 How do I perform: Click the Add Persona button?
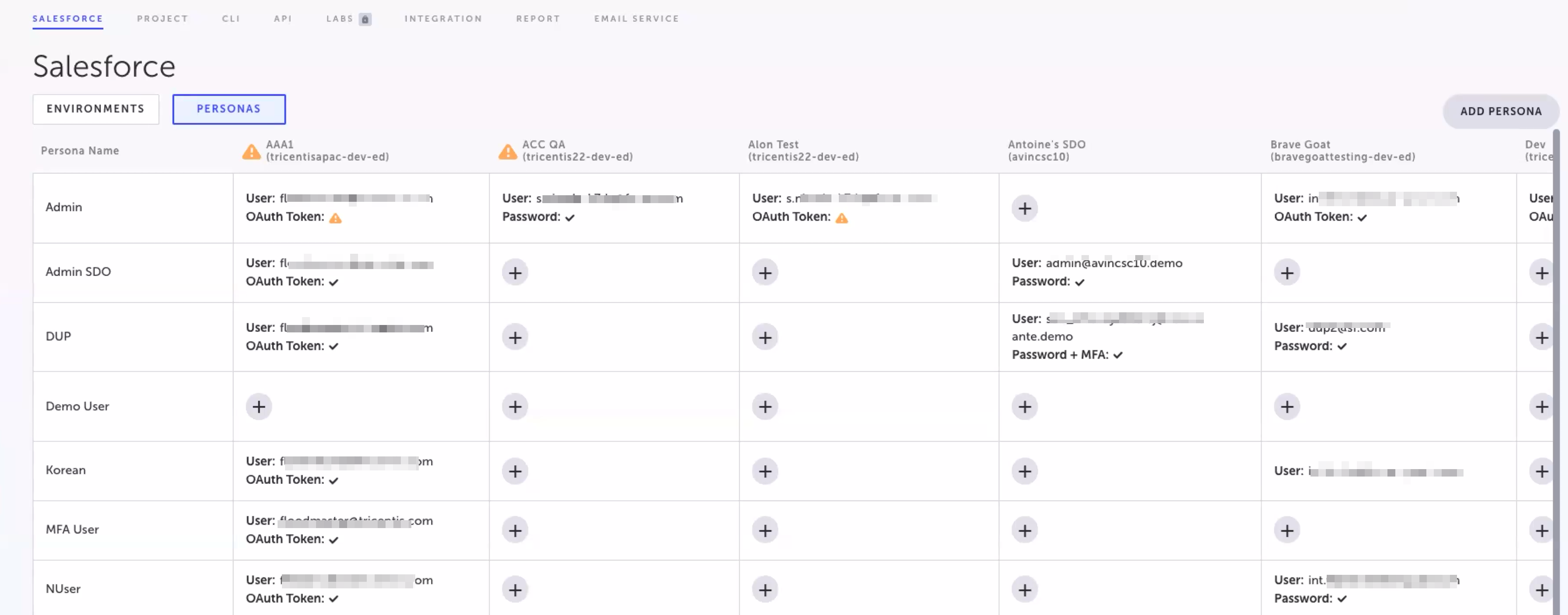tap(1500, 111)
